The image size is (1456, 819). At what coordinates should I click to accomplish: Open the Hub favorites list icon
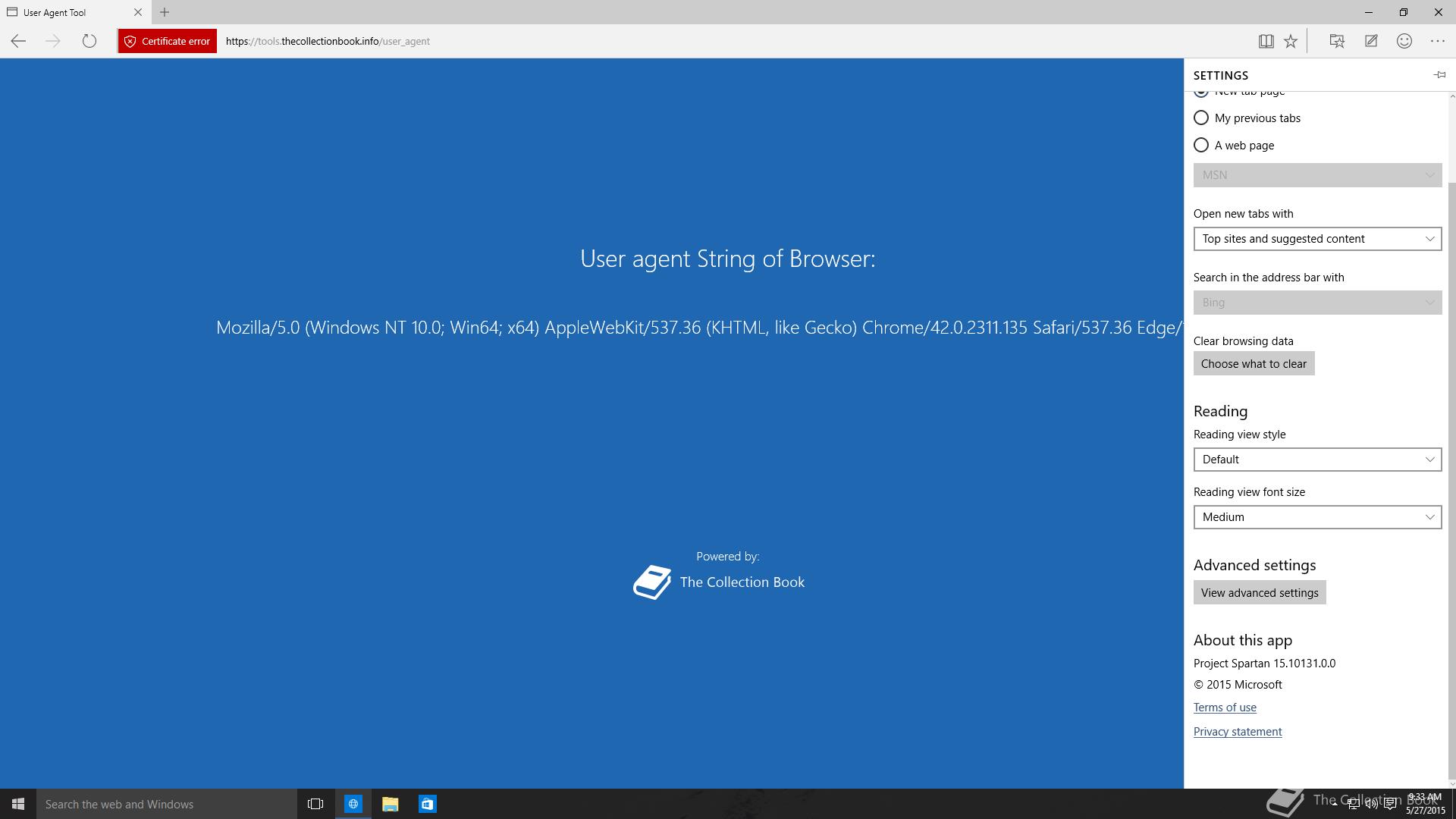click(1337, 41)
